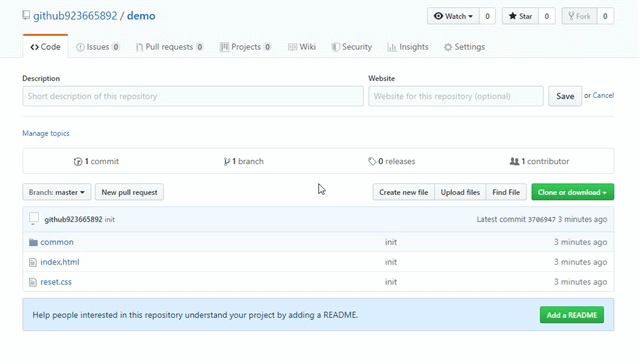Click the commit author avatar placeholder
This screenshot has height=364, width=640.
[34, 218]
